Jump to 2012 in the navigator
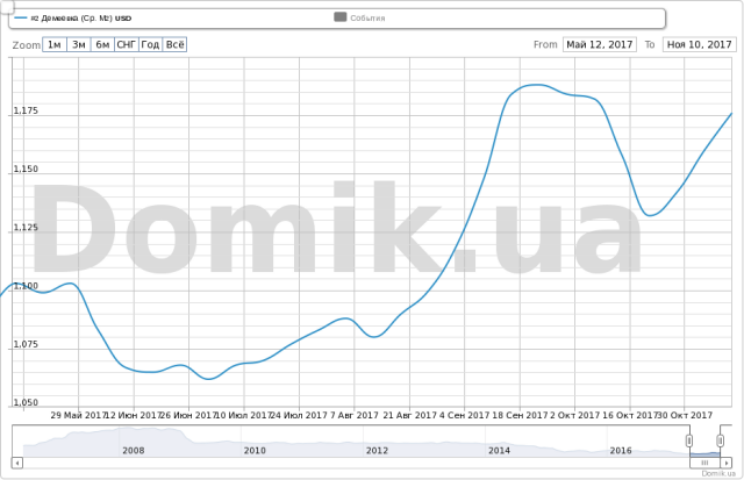This screenshot has width=744, height=480. 377,450
